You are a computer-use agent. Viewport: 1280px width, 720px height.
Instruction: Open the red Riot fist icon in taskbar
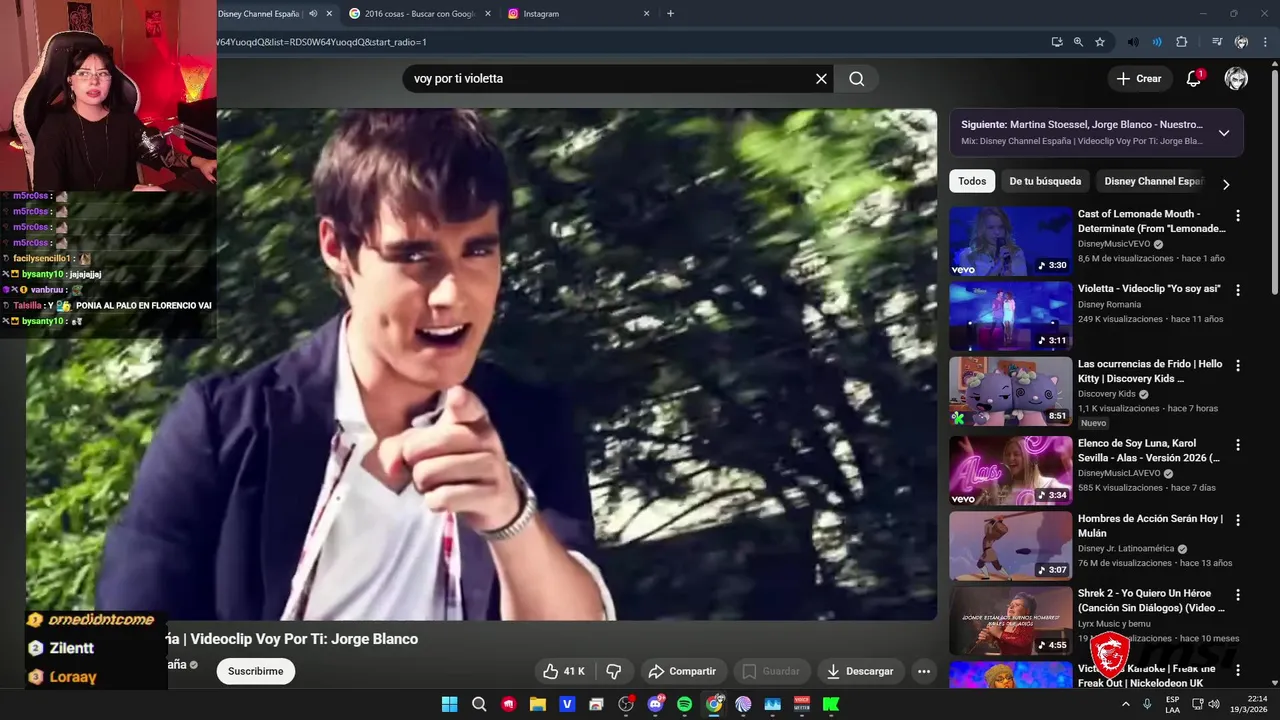(509, 704)
